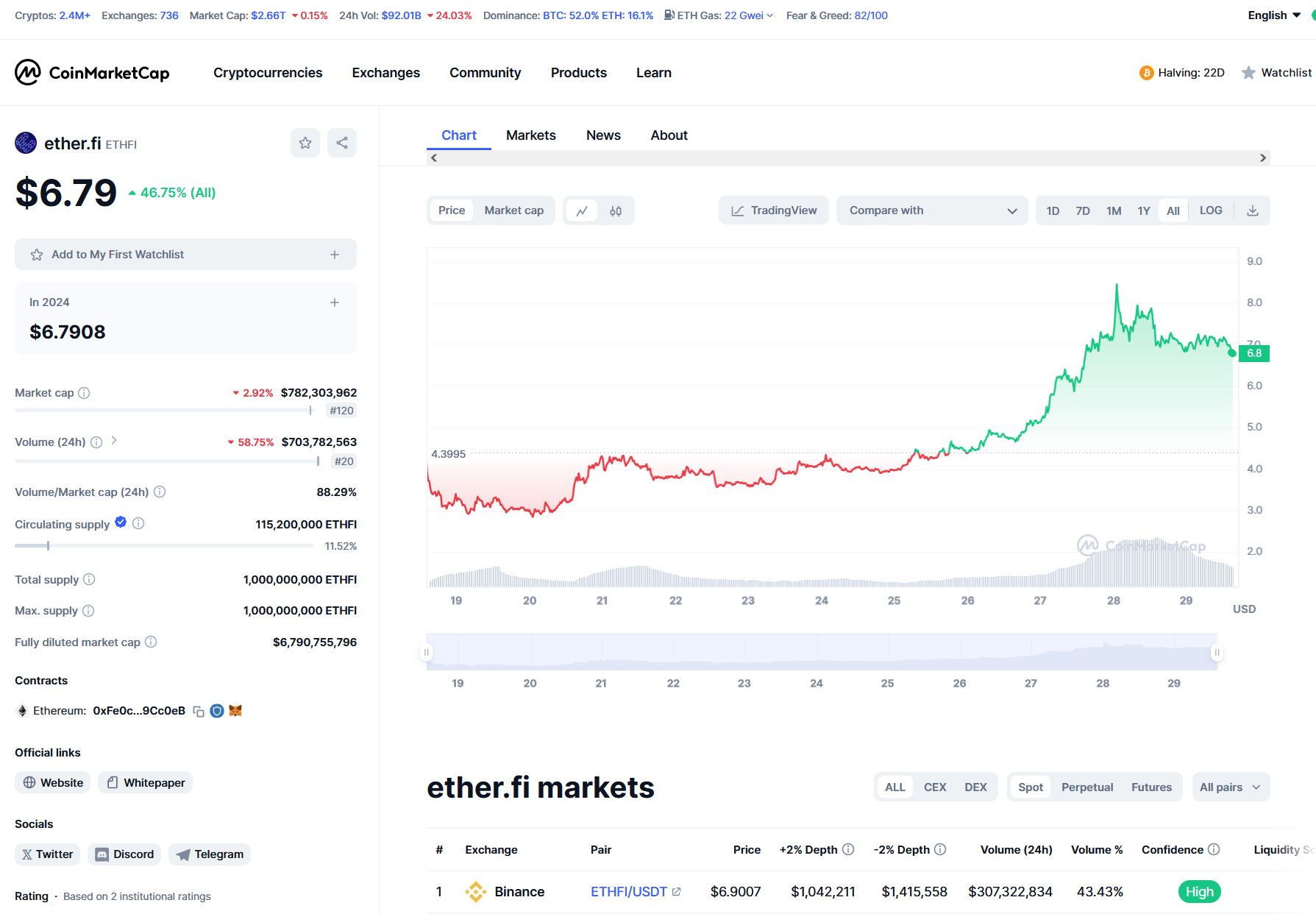
Task: Set chart range to 1D
Action: click(1053, 210)
